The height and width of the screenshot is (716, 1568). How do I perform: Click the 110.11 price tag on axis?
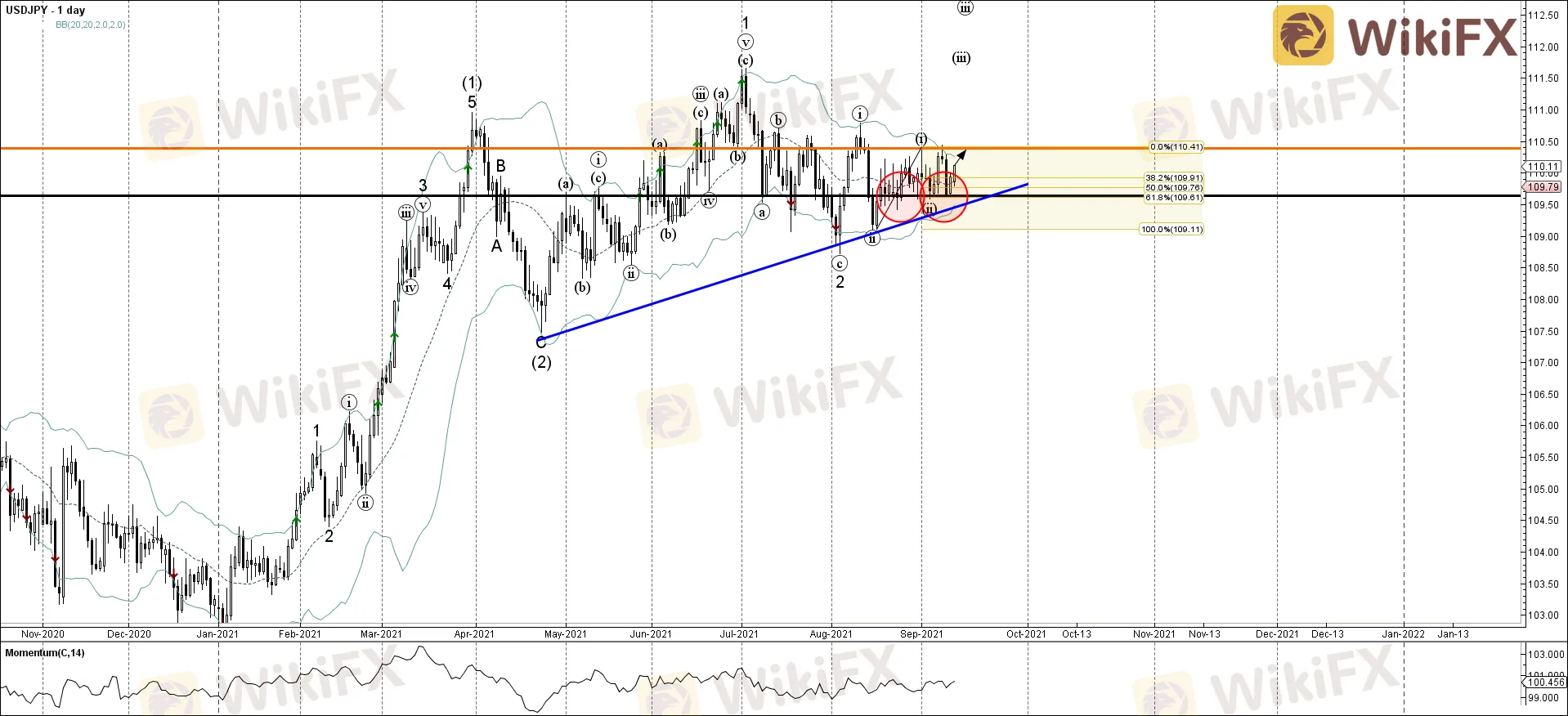(1543, 167)
